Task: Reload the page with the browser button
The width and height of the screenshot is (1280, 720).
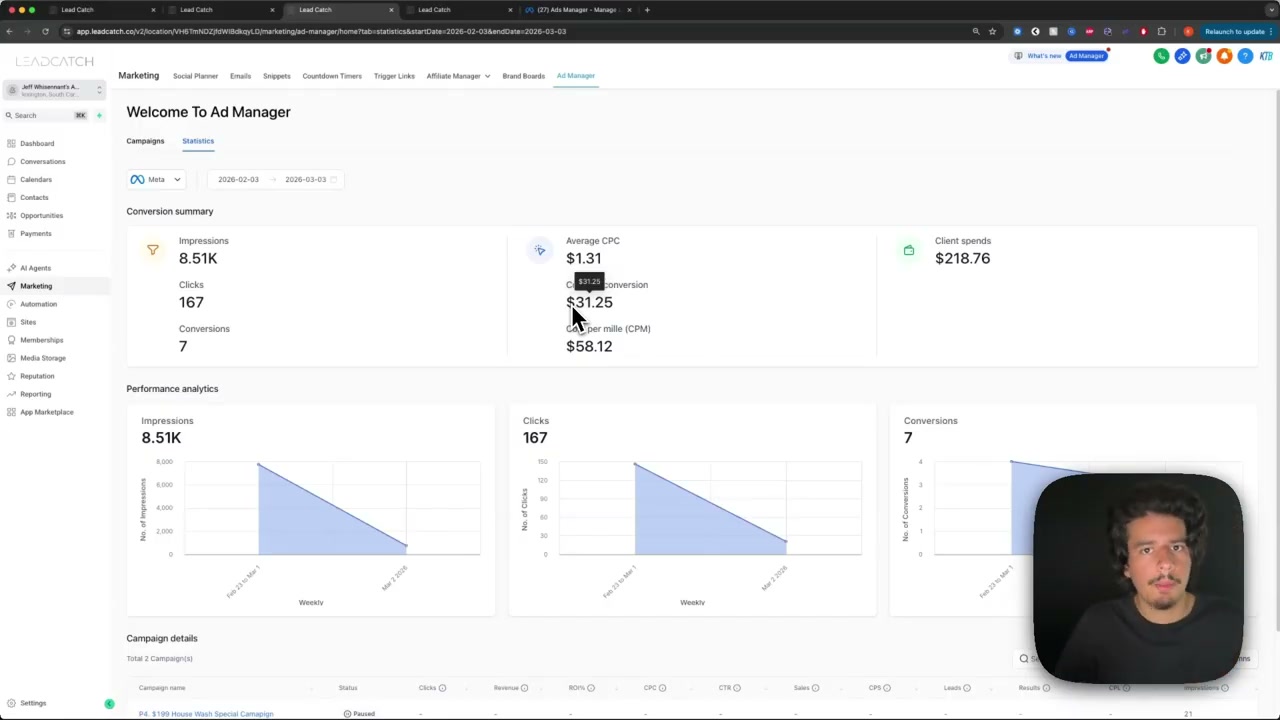Action: [45, 31]
